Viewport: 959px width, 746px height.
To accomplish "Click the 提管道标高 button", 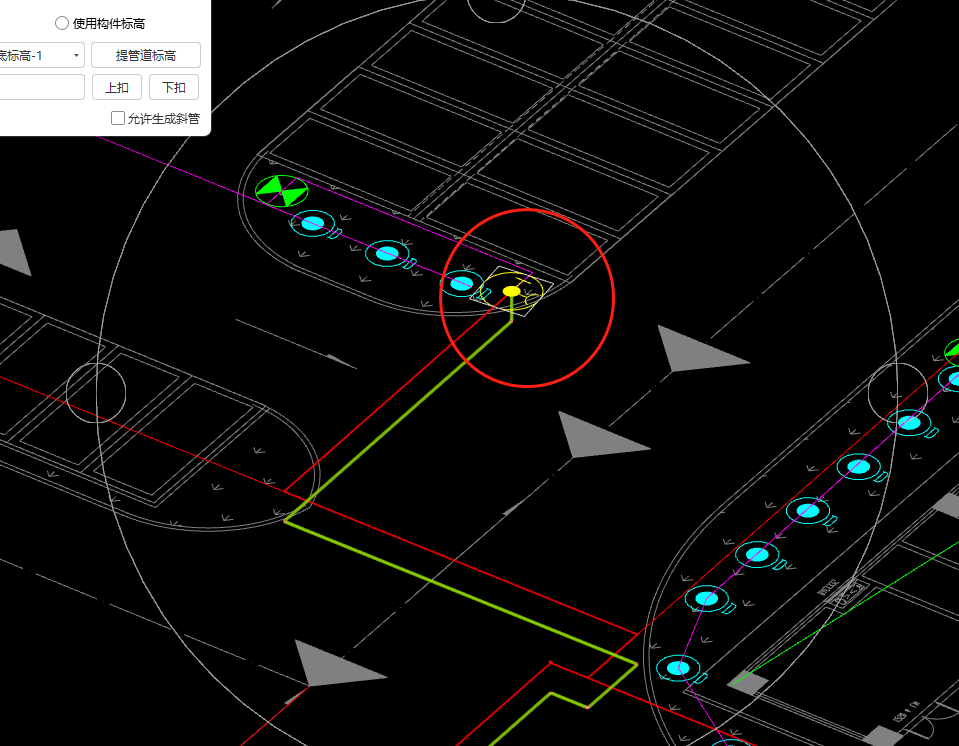I will pyautogui.click(x=146, y=56).
